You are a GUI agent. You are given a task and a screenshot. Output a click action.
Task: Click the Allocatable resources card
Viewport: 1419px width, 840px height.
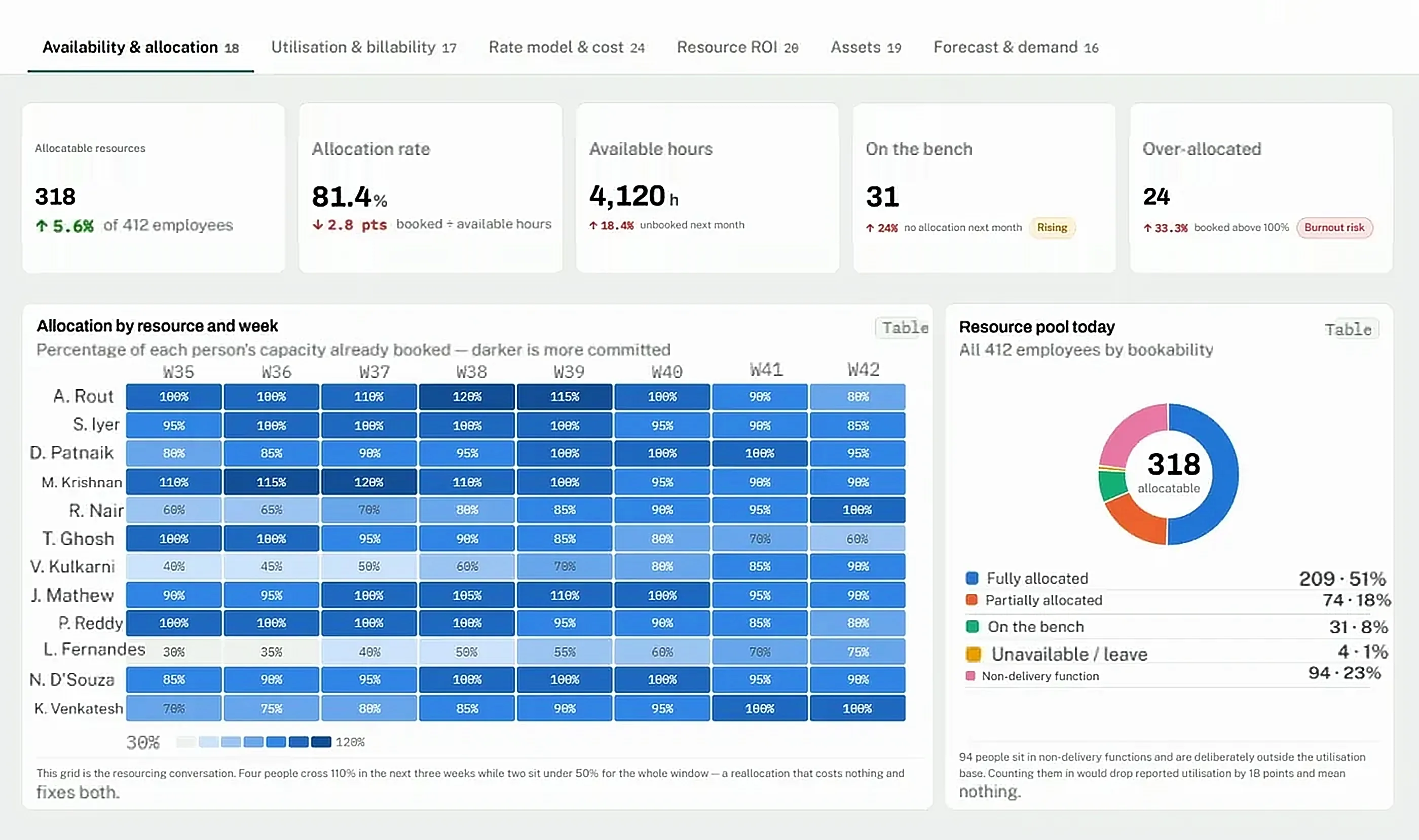(154, 188)
